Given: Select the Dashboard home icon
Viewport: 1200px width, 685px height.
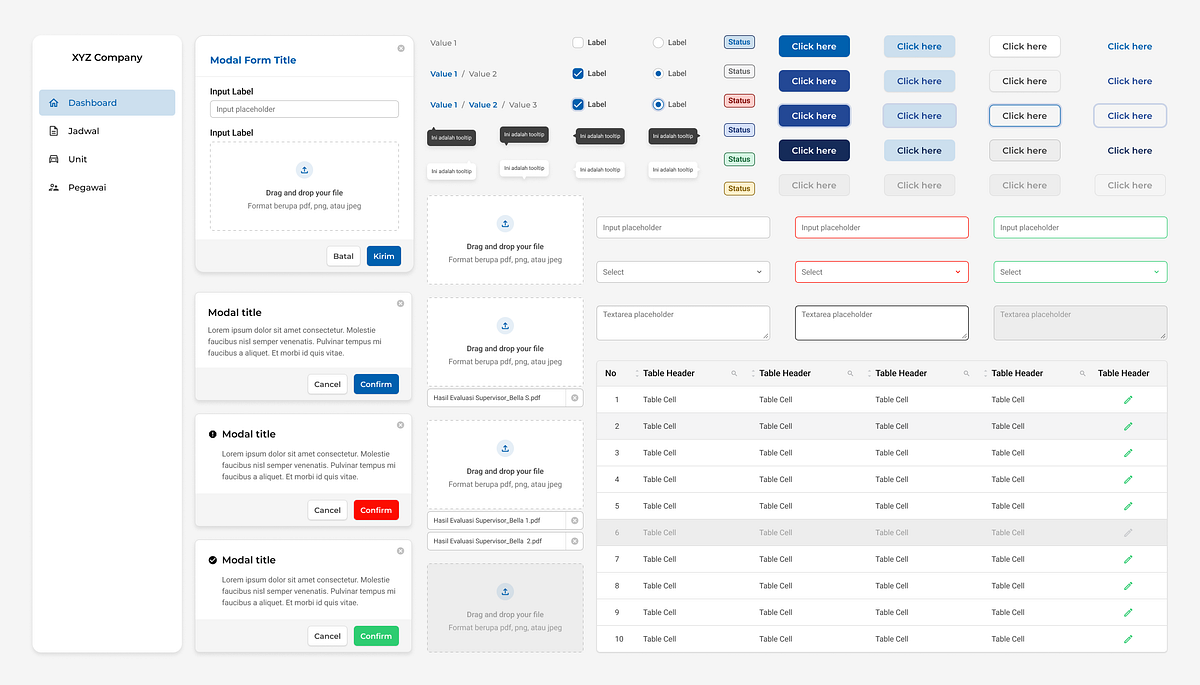Looking at the screenshot, I should tap(53, 102).
